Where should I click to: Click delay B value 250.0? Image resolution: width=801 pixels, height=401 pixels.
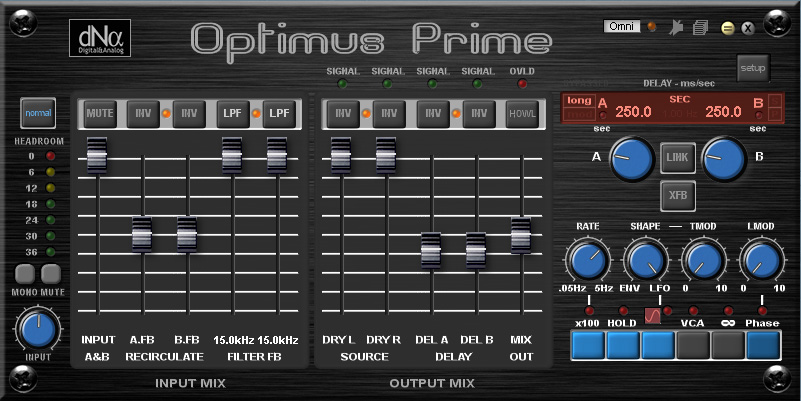[x=723, y=112]
